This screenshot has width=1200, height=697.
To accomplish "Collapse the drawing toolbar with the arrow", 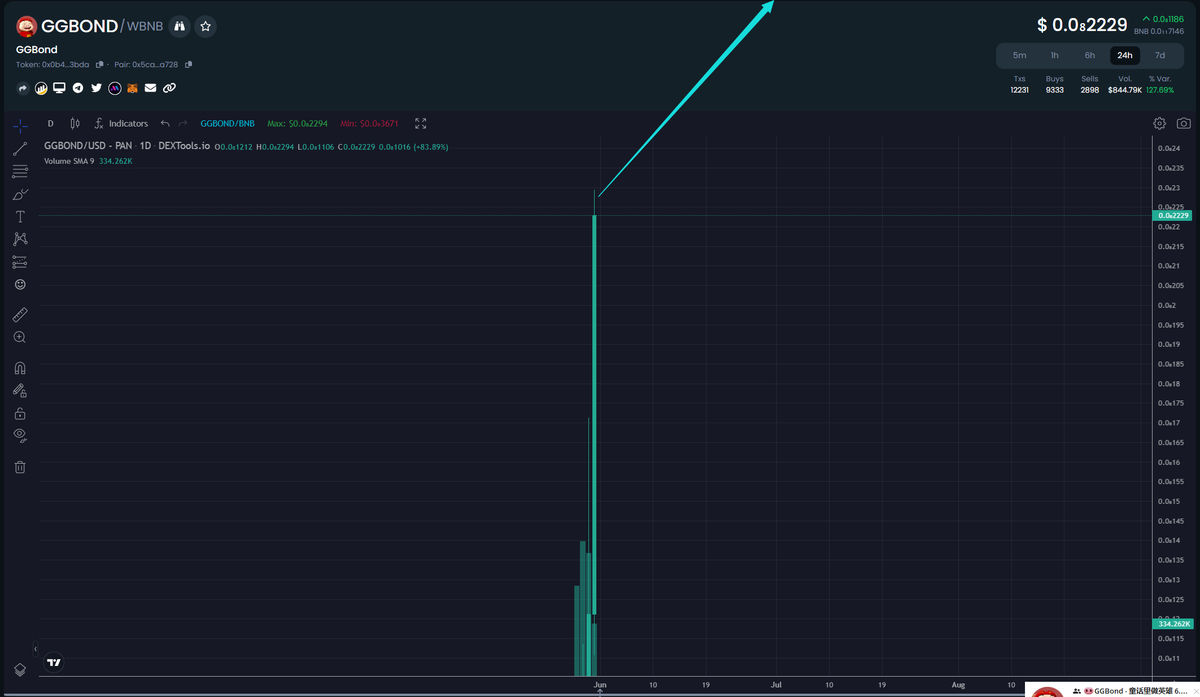I will (36, 648).
